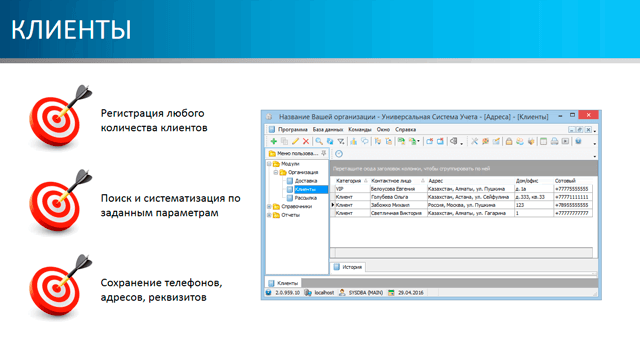Click the red X Delete icon
Viewport: 640px width, 360px height.
click(x=306, y=141)
